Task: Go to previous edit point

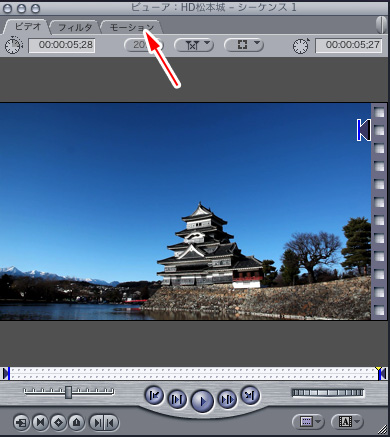Action: (x=154, y=396)
